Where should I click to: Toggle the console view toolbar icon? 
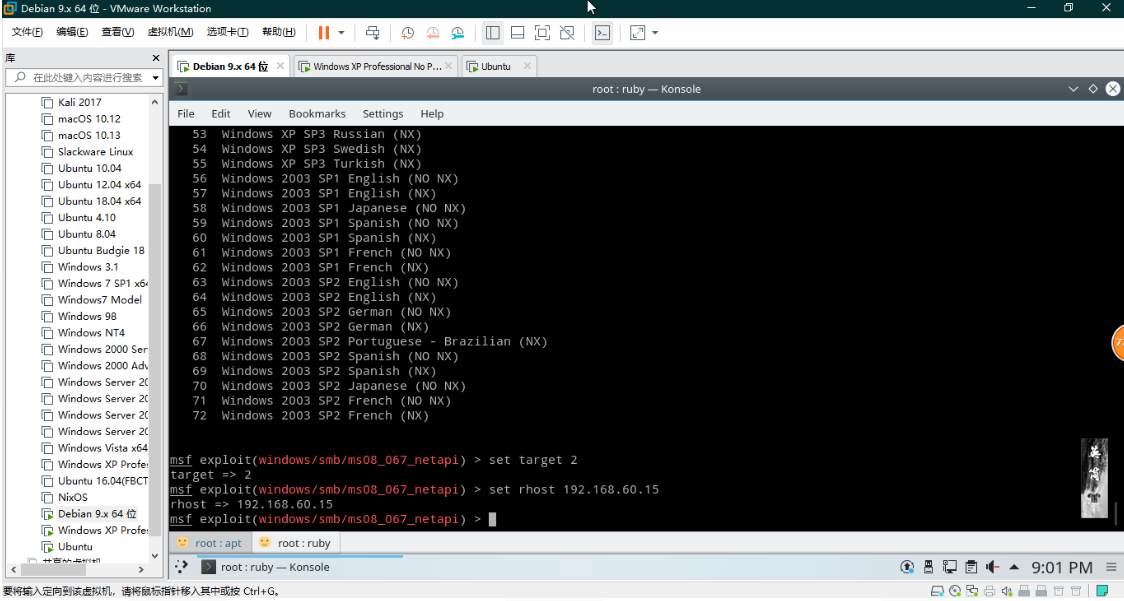click(602, 32)
